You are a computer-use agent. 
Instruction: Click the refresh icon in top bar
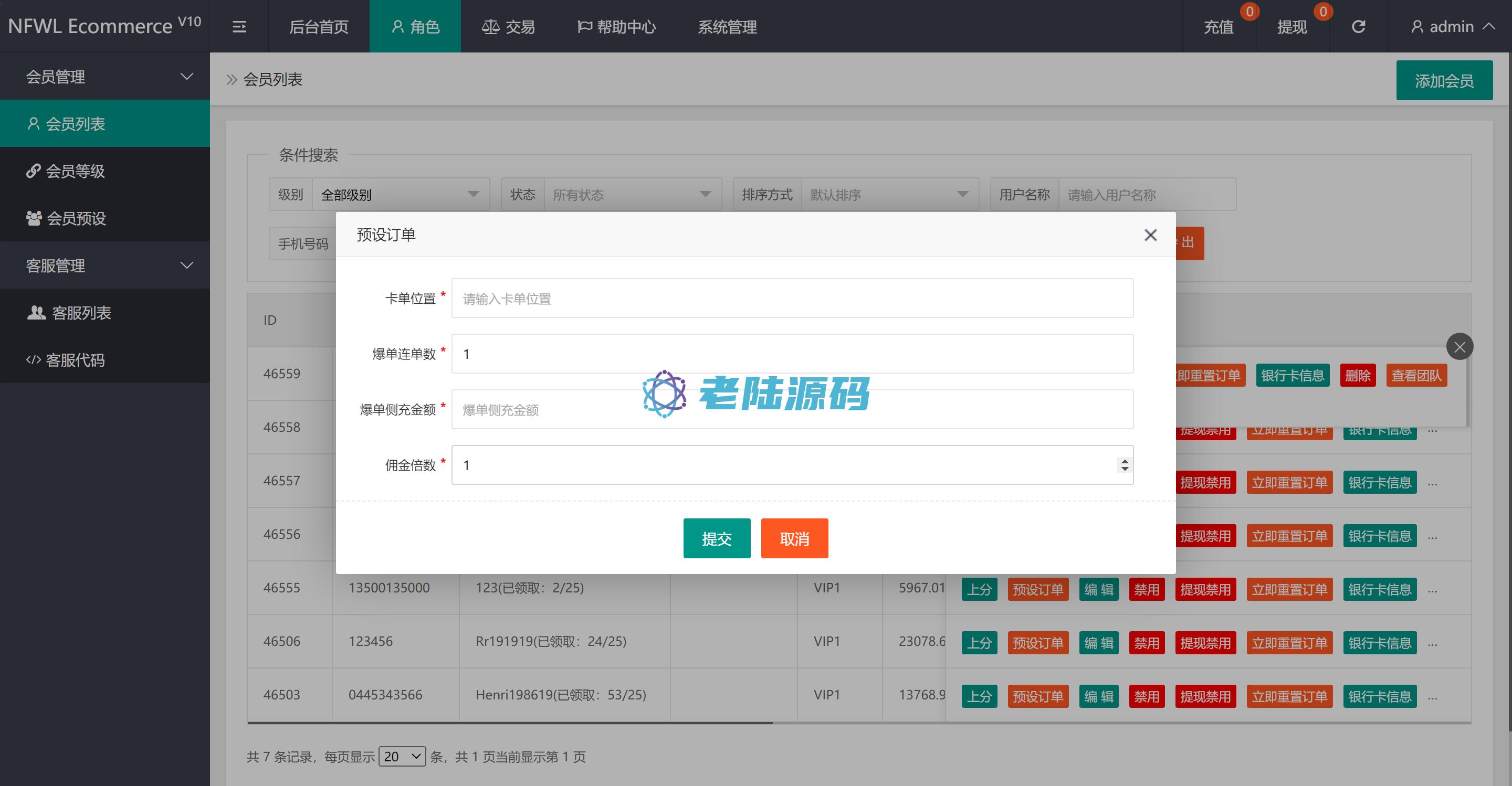pos(1358,27)
